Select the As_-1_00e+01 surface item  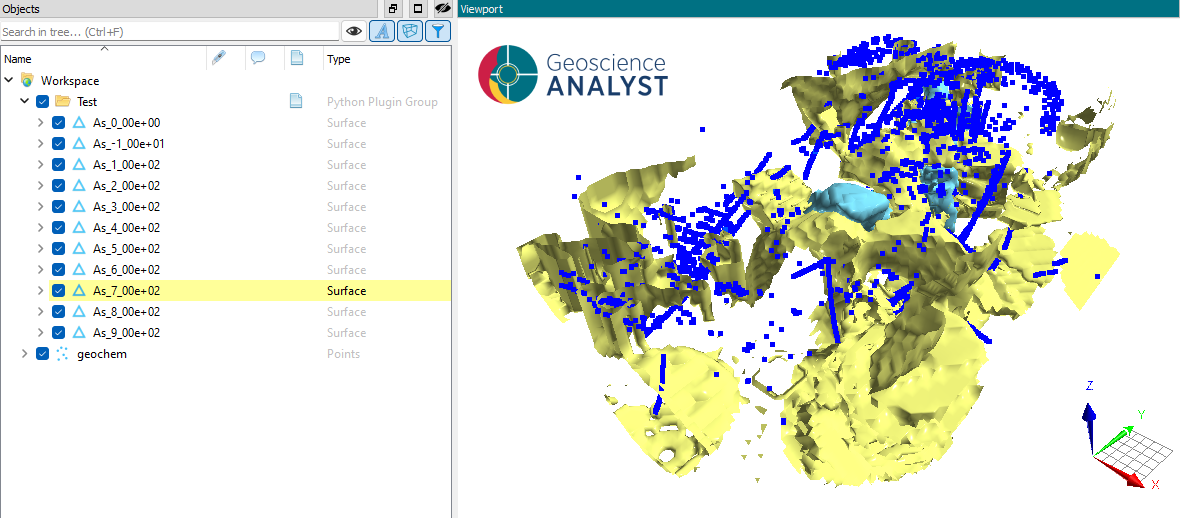tap(129, 144)
